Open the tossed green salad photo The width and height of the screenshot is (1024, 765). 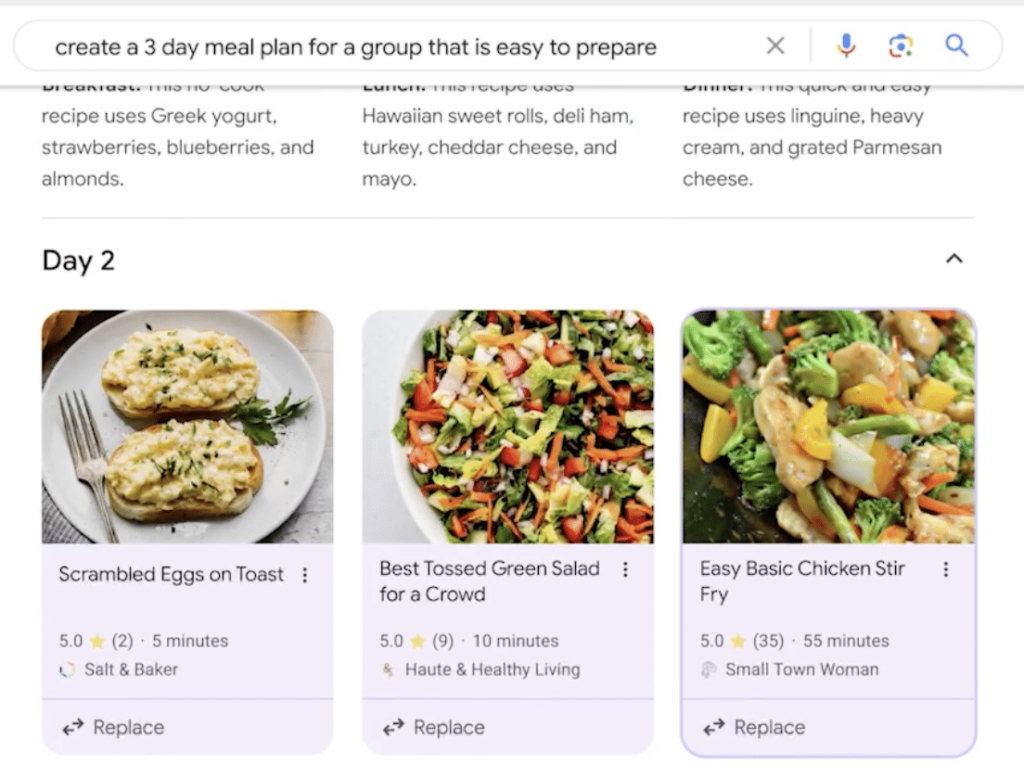[508, 427]
